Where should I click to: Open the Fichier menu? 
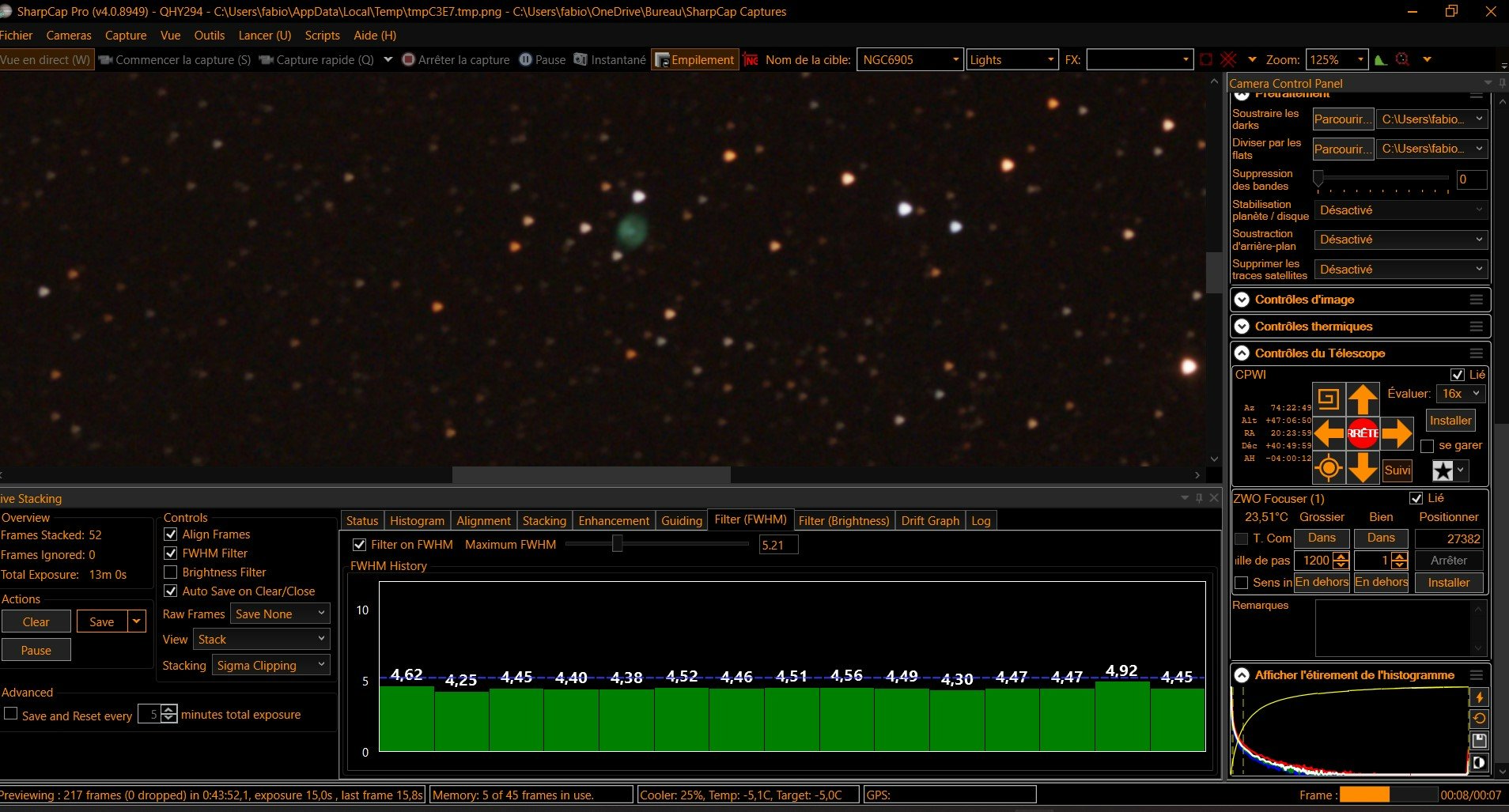(x=16, y=36)
